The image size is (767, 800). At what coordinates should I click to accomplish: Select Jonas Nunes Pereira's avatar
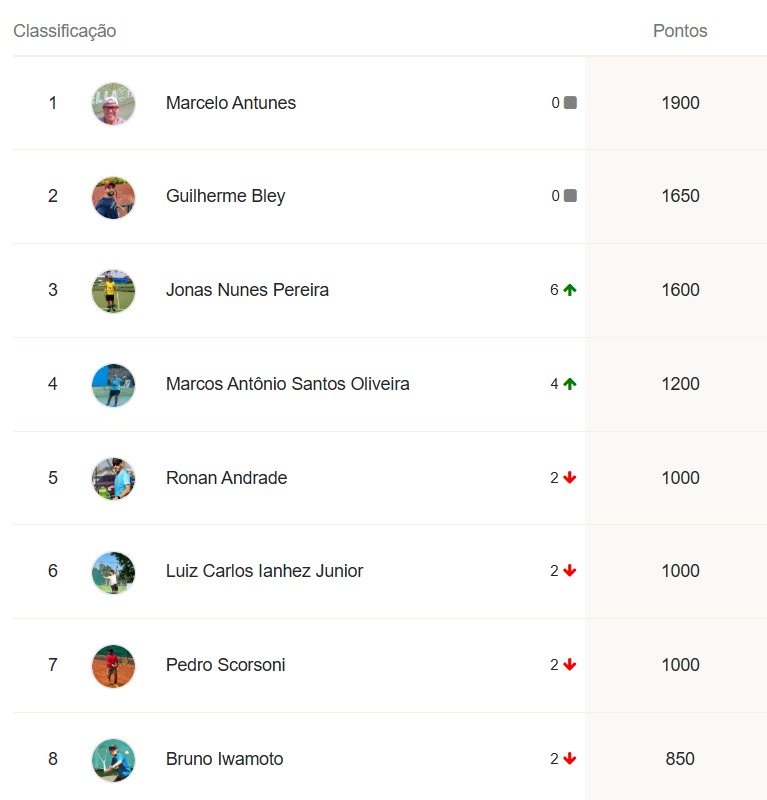113,291
